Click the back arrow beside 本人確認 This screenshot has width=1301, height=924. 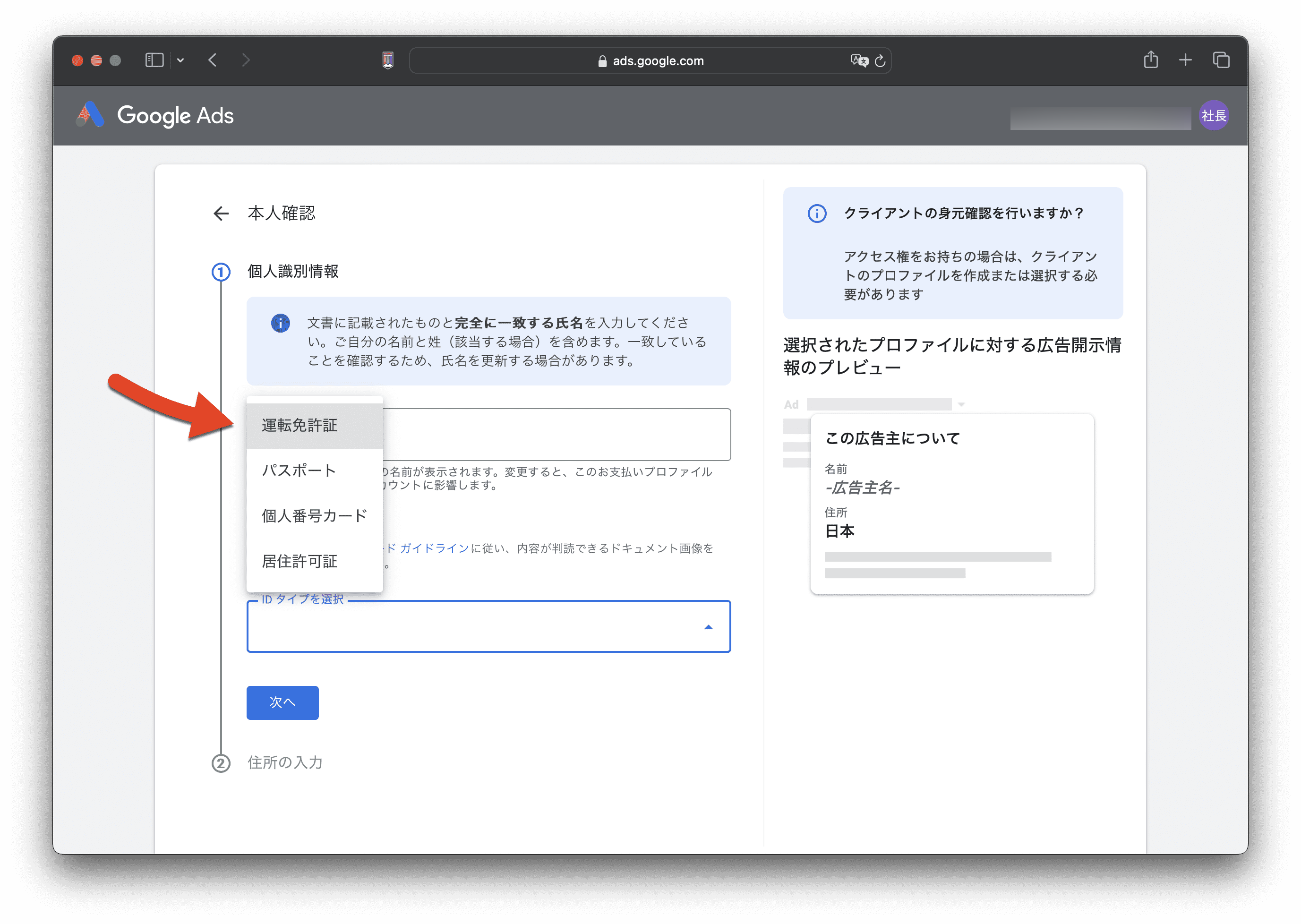pos(221,214)
